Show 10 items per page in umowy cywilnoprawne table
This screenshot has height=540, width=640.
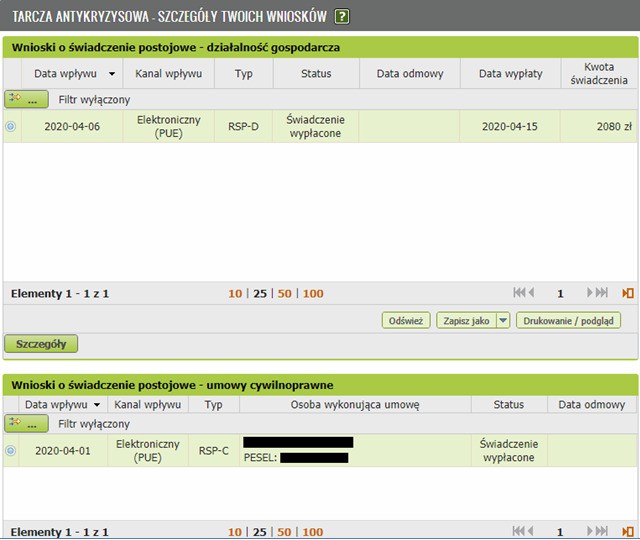click(x=235, y=532)
